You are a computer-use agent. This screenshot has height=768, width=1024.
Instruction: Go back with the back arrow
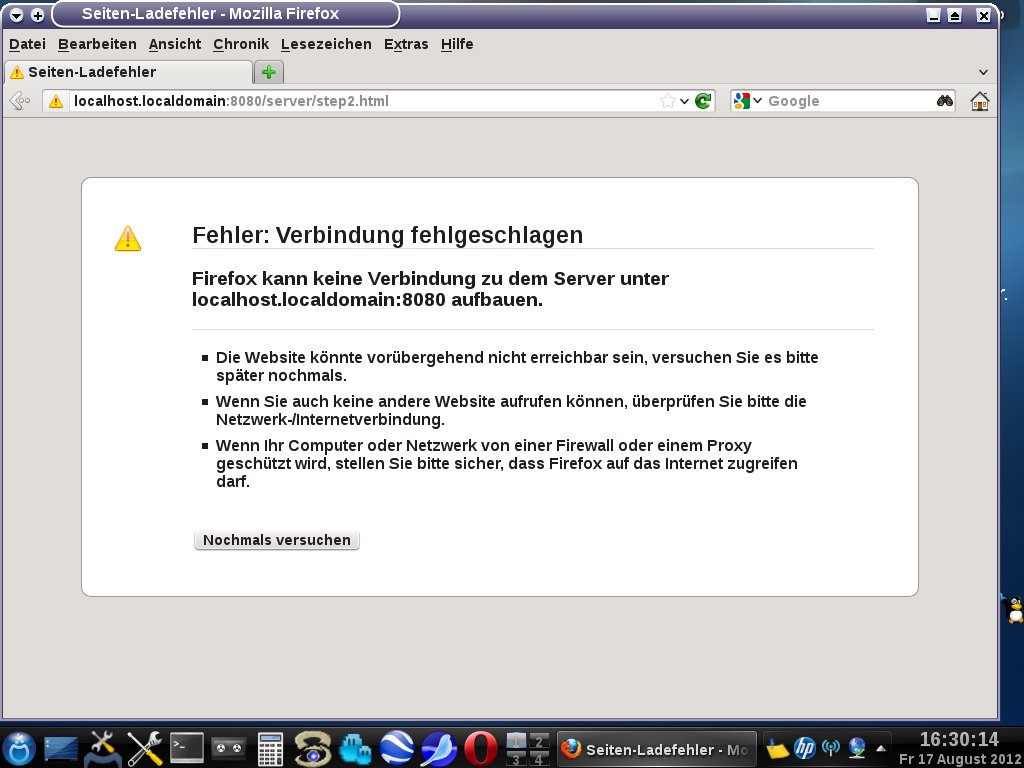(x=20, y=101)
